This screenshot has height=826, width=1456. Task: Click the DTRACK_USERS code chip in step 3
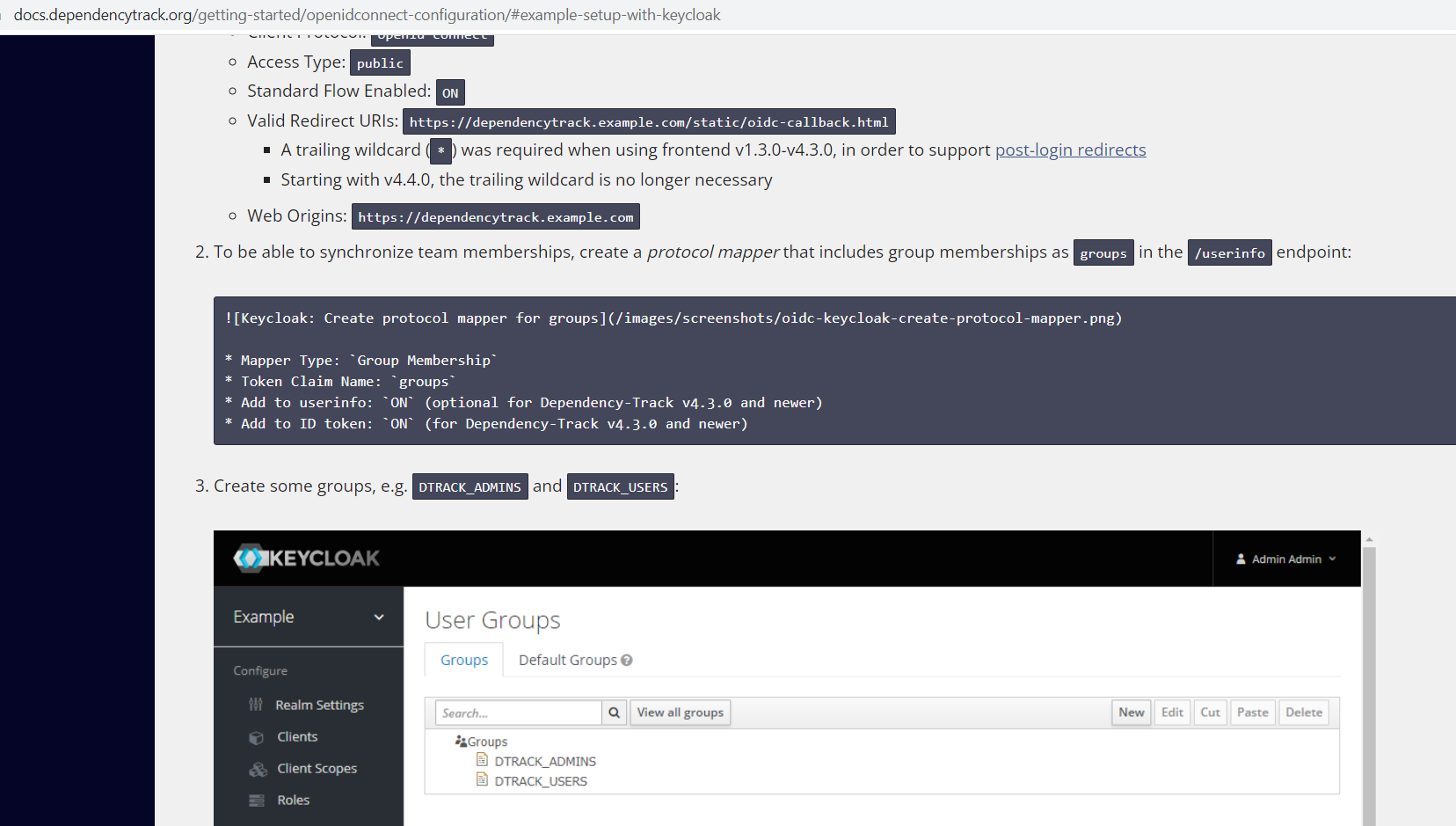(621, 486)
